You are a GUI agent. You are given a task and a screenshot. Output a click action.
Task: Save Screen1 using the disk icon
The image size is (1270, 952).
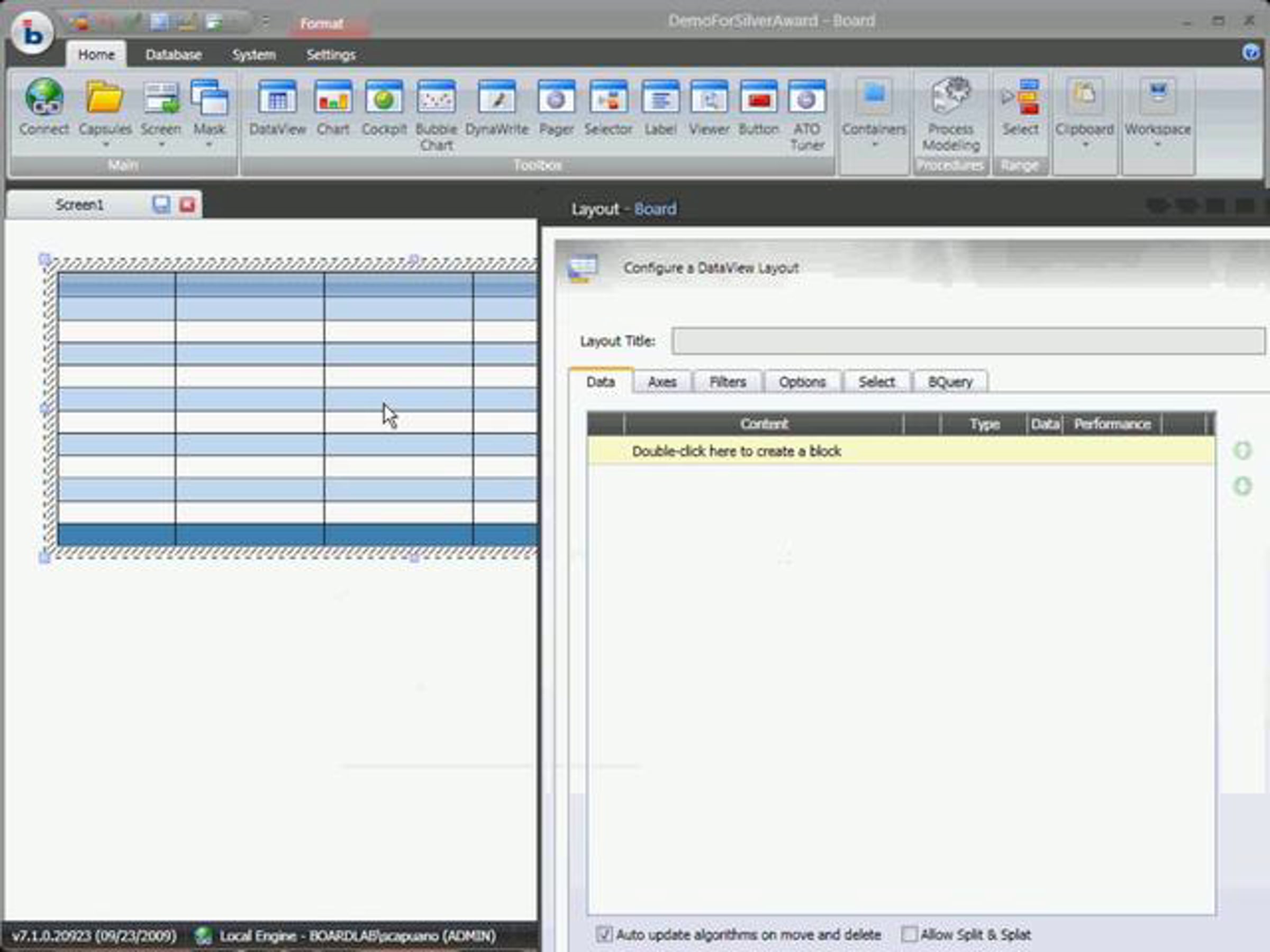[161, 205]
